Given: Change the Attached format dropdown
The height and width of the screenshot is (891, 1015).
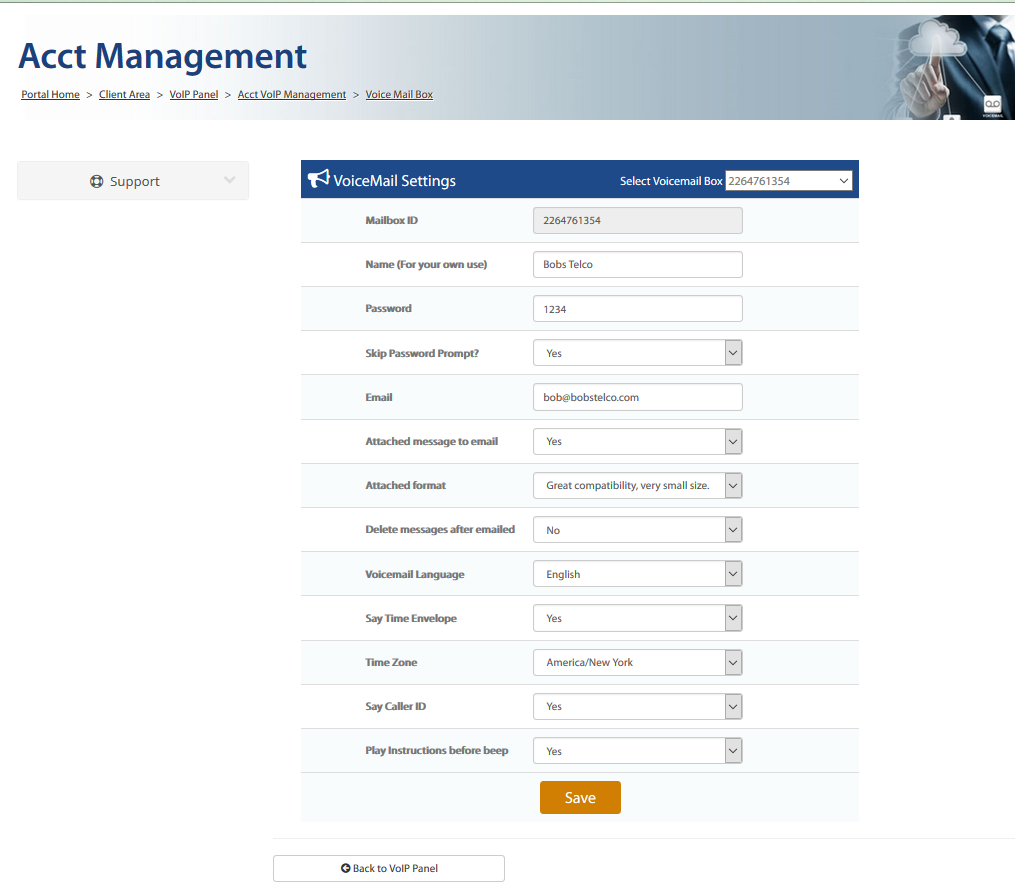Looking at the screenshot, I should click(637, 485).
